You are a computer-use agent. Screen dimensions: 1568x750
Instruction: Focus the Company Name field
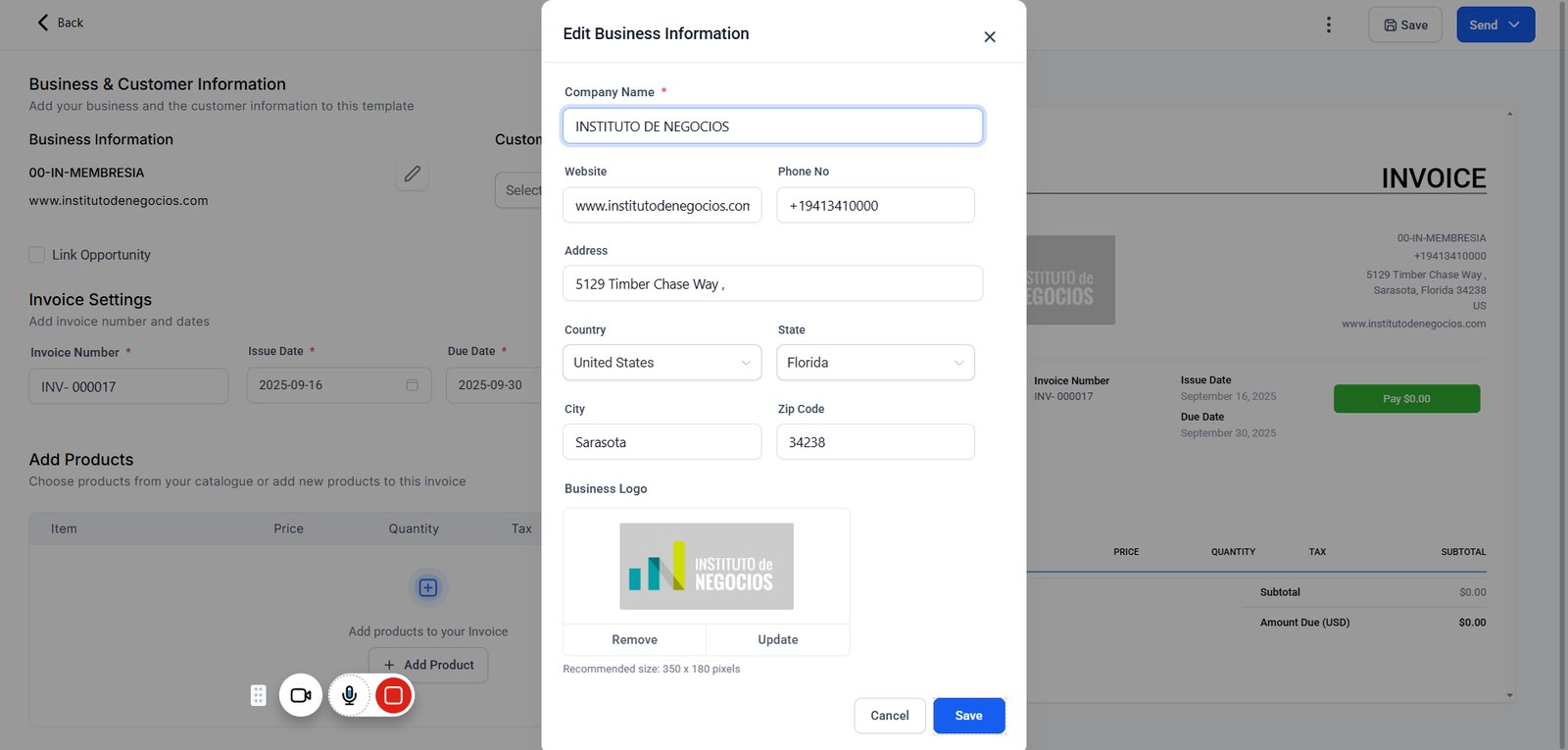coord(773,126)
